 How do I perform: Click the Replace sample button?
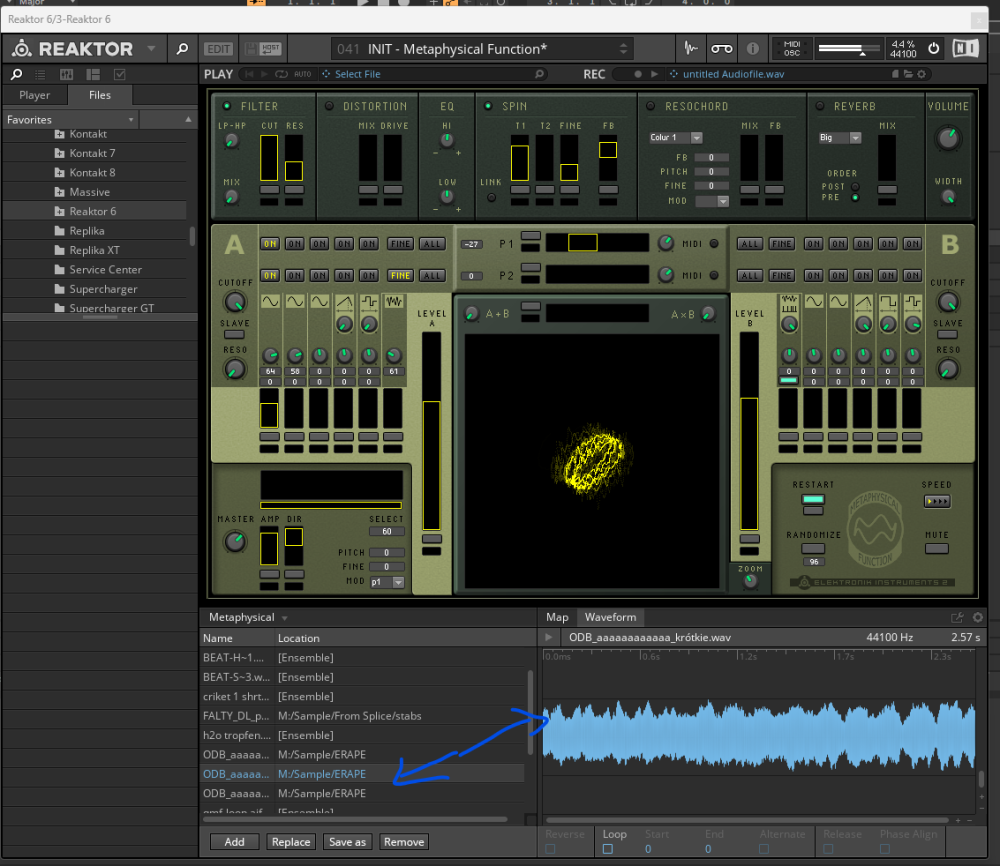(291, 842)
